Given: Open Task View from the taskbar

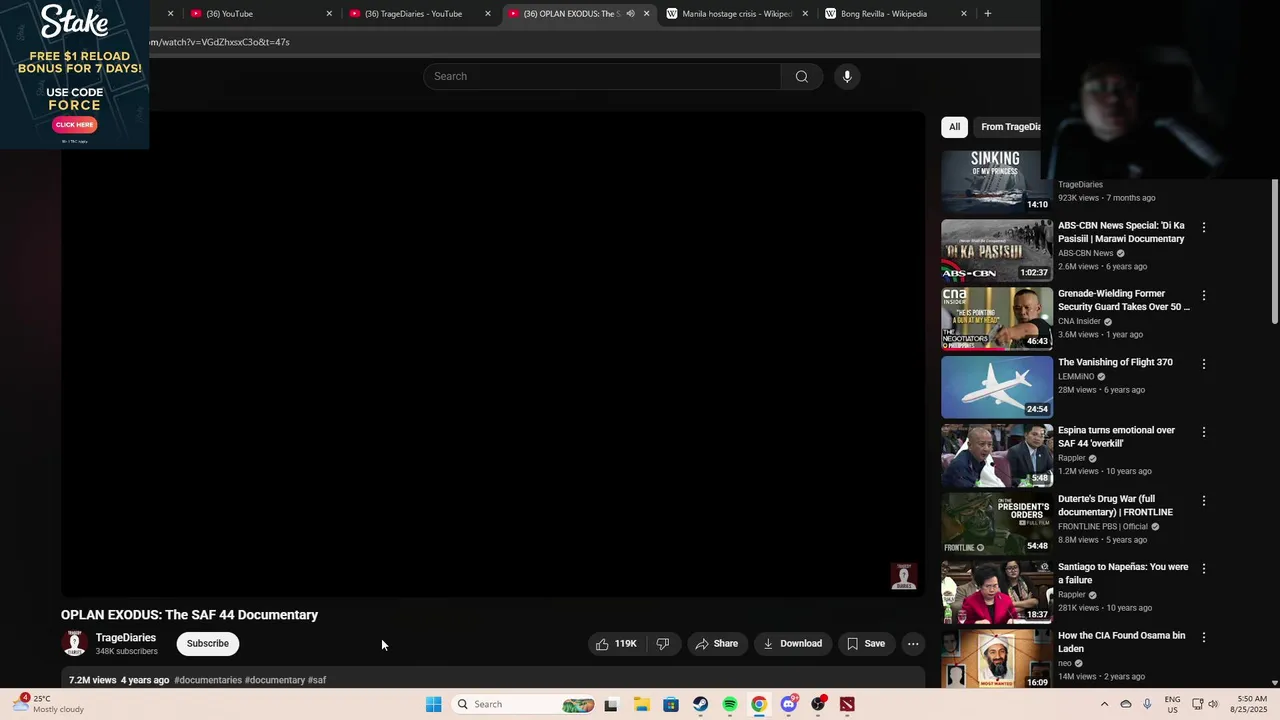Looking at the screenshot, I should pyautogui.click(x=611, y=704).
